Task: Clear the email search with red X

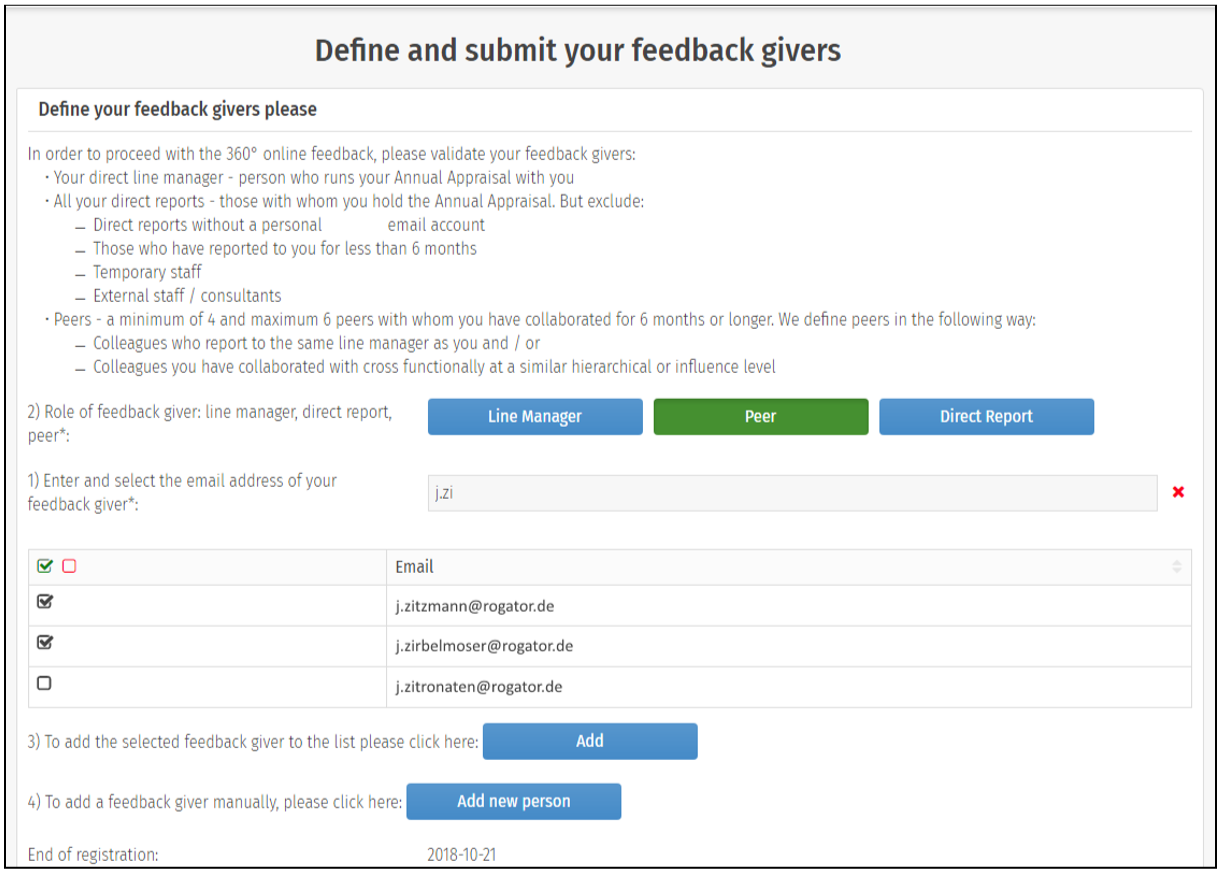Action: (1178, 492)
